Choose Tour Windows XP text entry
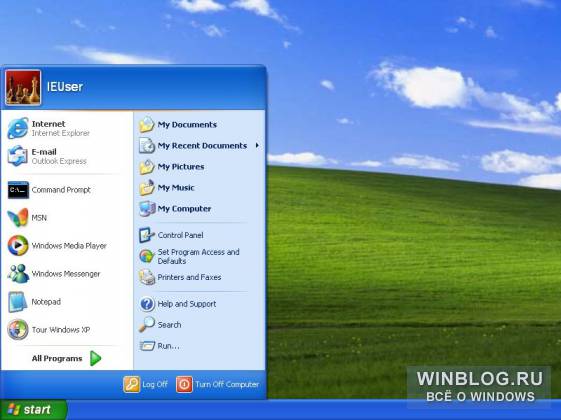Screen dimensions: 561x420 (60, 329)
